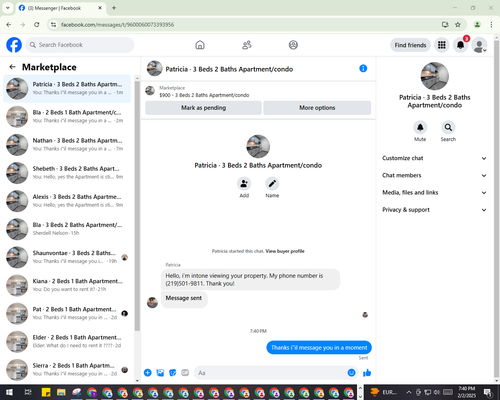Show hidden system tray icons
The image size is (500, 400).
[x=409, y=392]
